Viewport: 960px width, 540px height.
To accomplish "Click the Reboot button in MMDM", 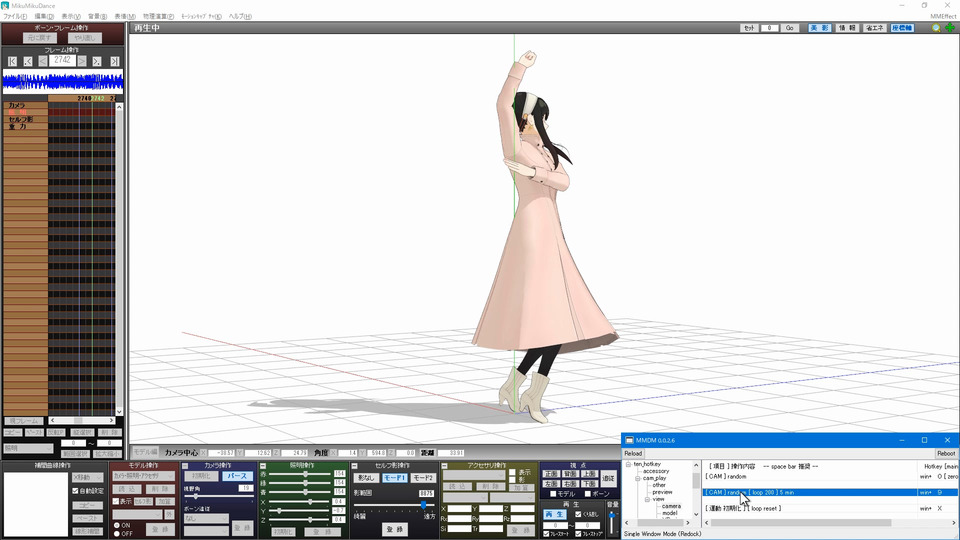I will pos(946,454).
